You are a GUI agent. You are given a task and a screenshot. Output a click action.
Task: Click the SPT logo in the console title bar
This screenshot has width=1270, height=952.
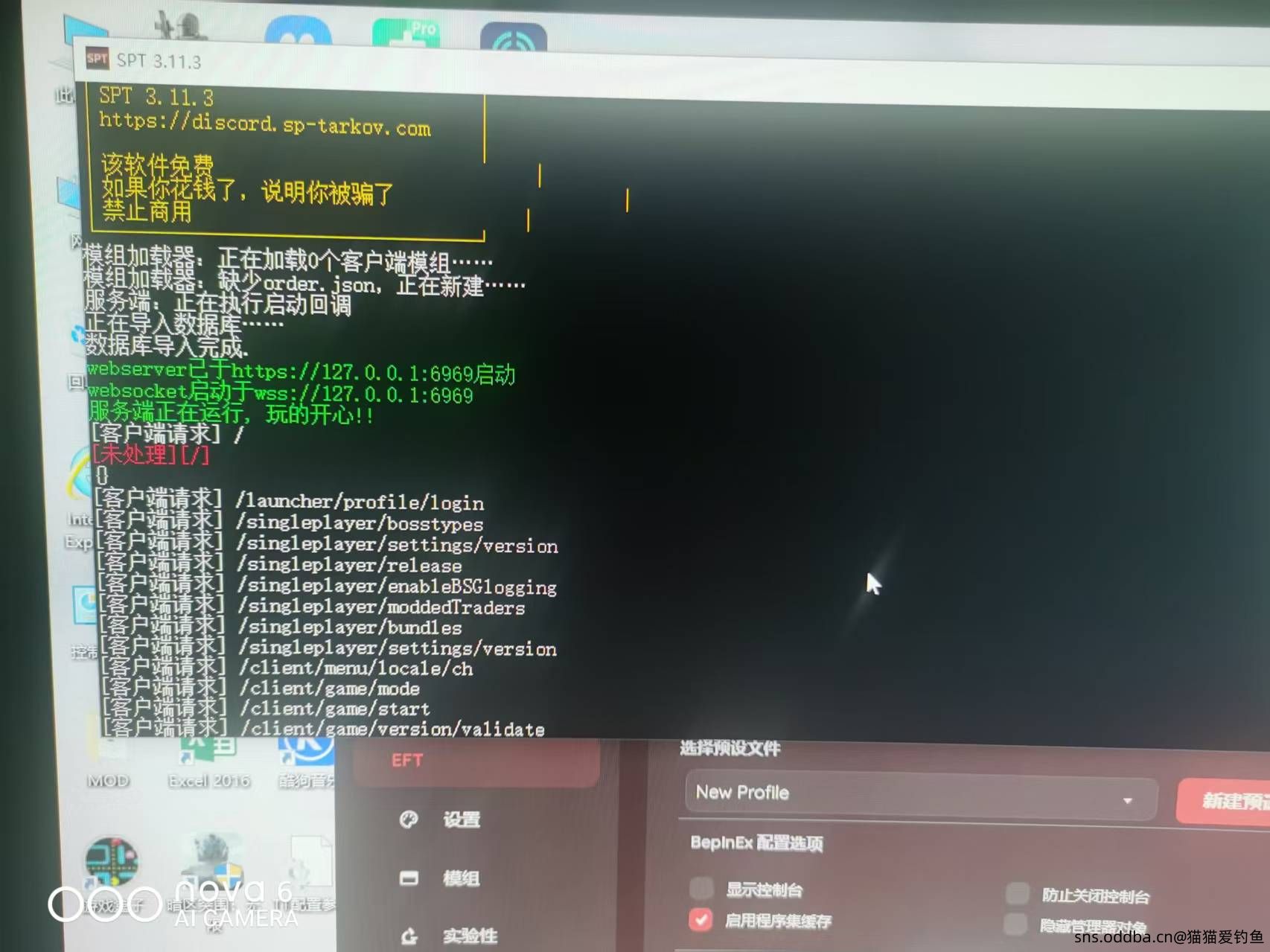pos(97,59)
